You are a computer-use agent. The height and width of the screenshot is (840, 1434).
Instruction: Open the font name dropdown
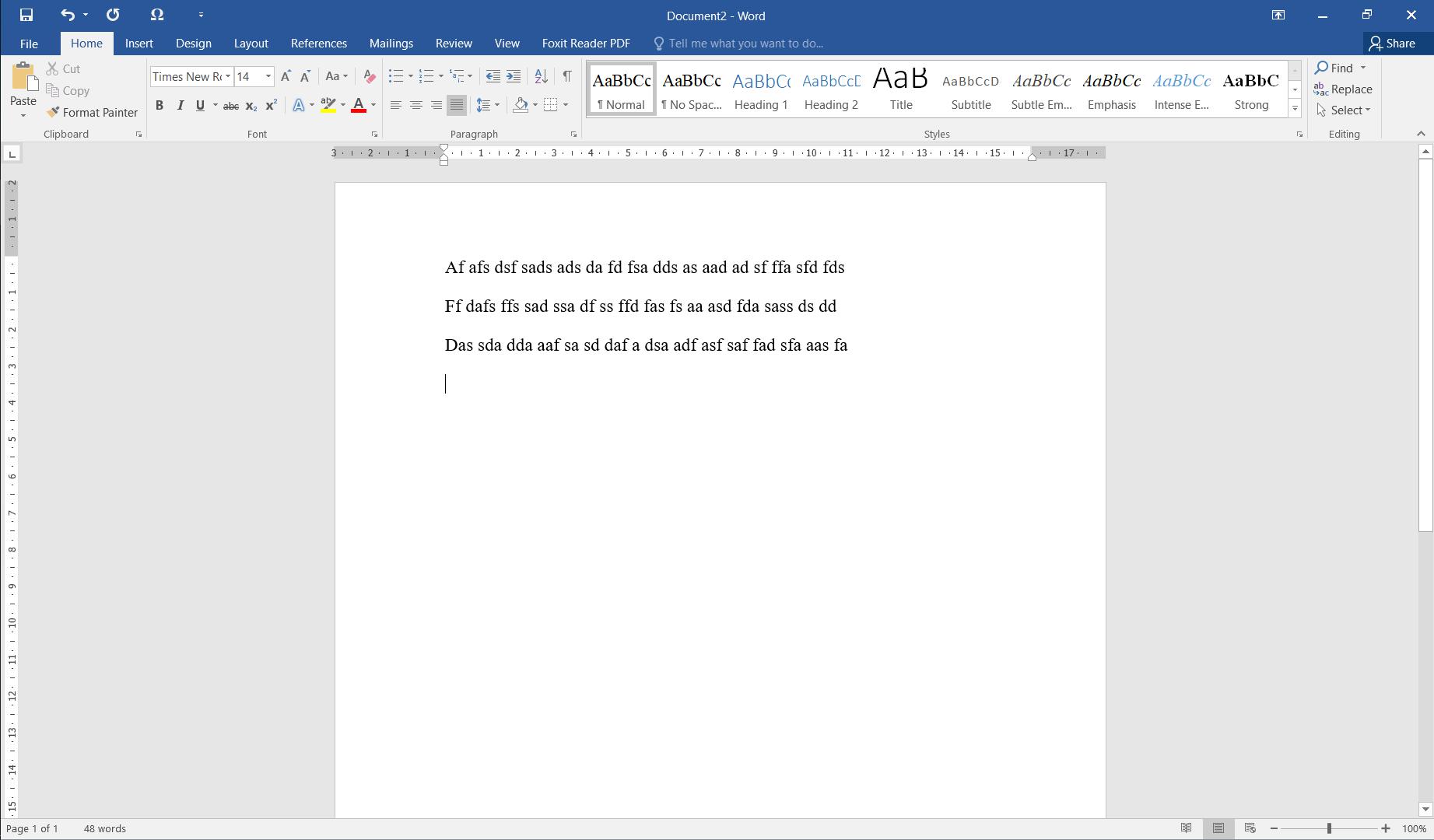(228, 76)
